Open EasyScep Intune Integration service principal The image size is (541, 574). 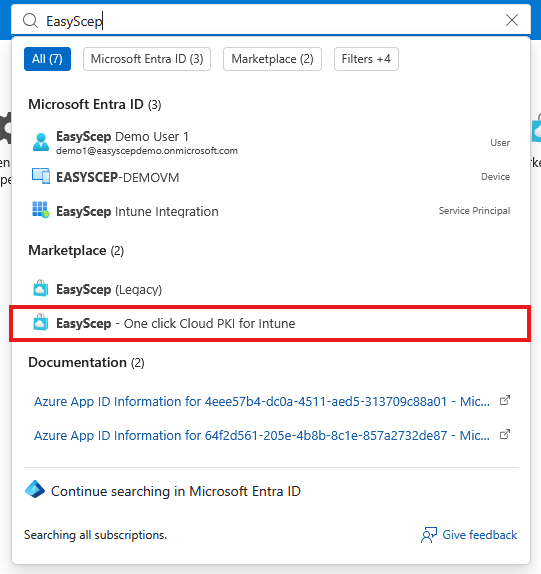271,211
